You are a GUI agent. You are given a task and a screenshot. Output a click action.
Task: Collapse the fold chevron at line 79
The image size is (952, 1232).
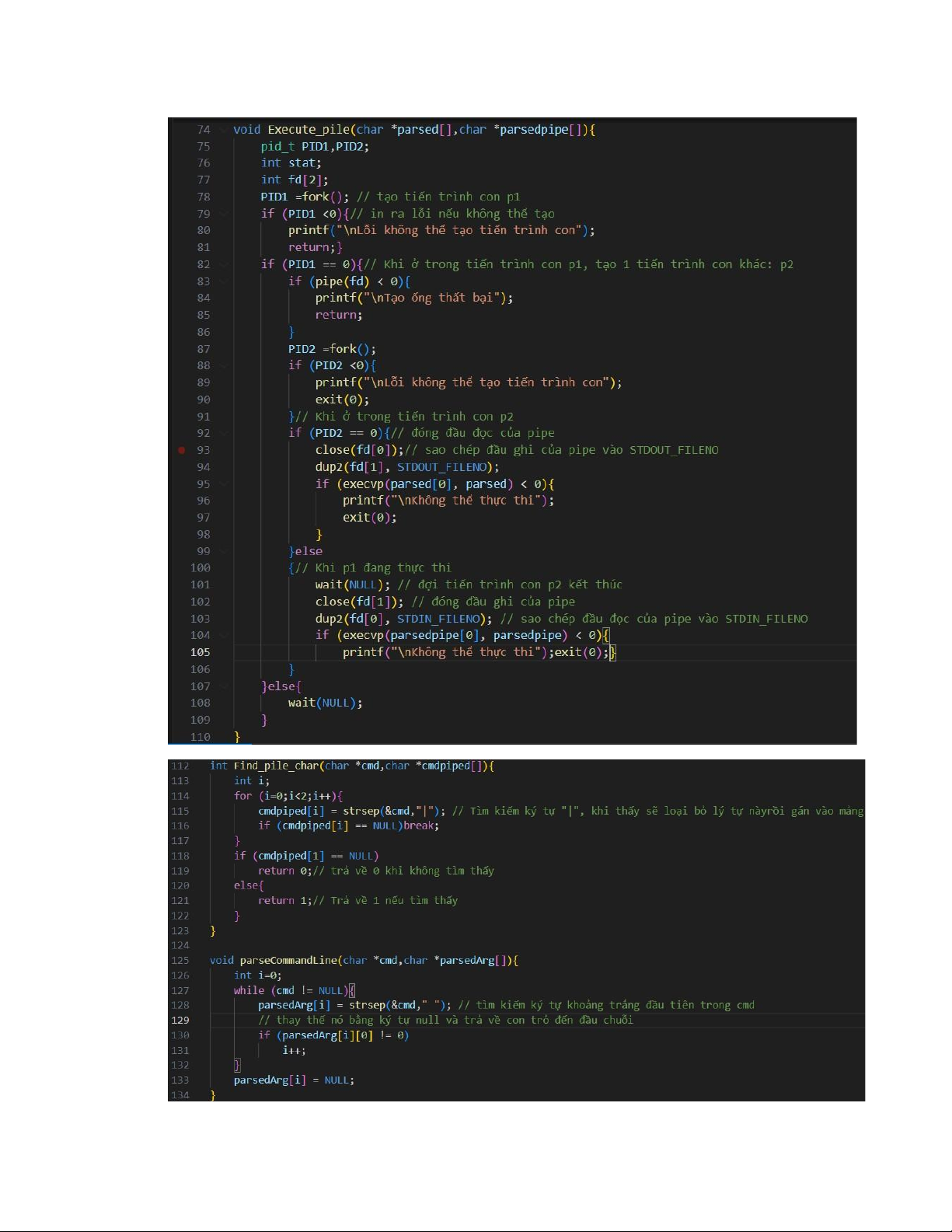224,214
